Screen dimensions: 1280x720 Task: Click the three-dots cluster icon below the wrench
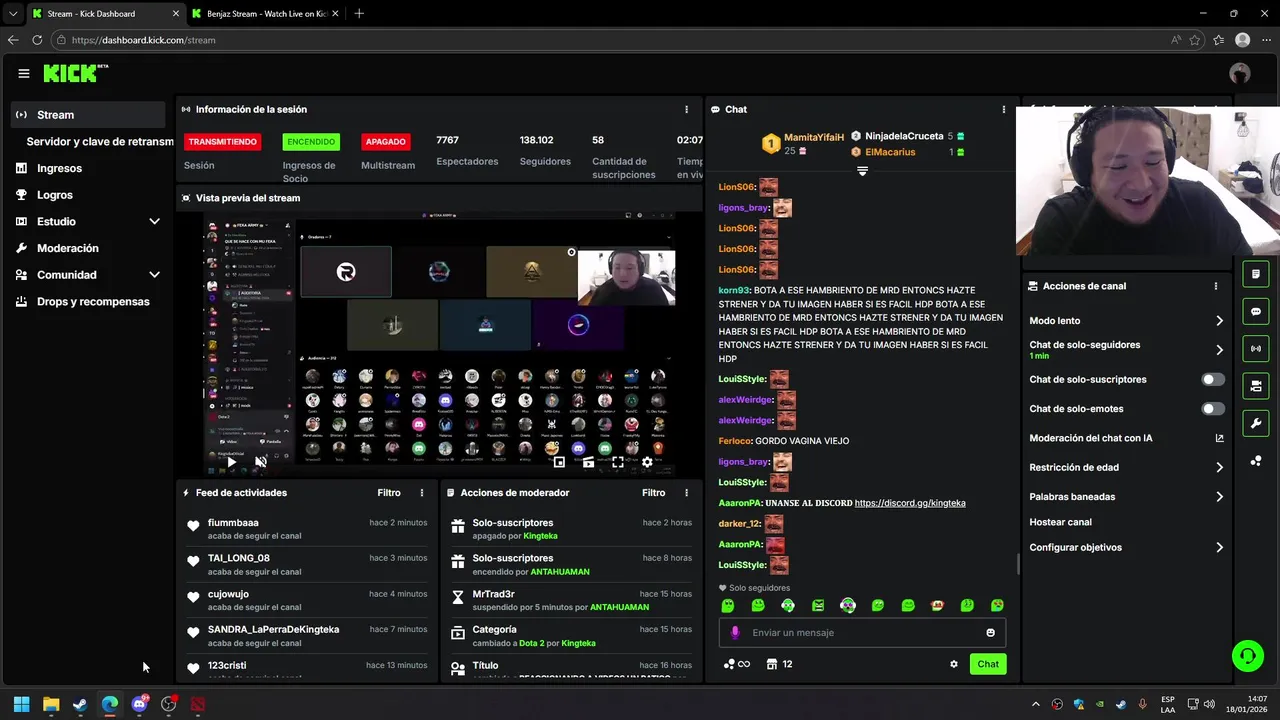click(1256, 461)
